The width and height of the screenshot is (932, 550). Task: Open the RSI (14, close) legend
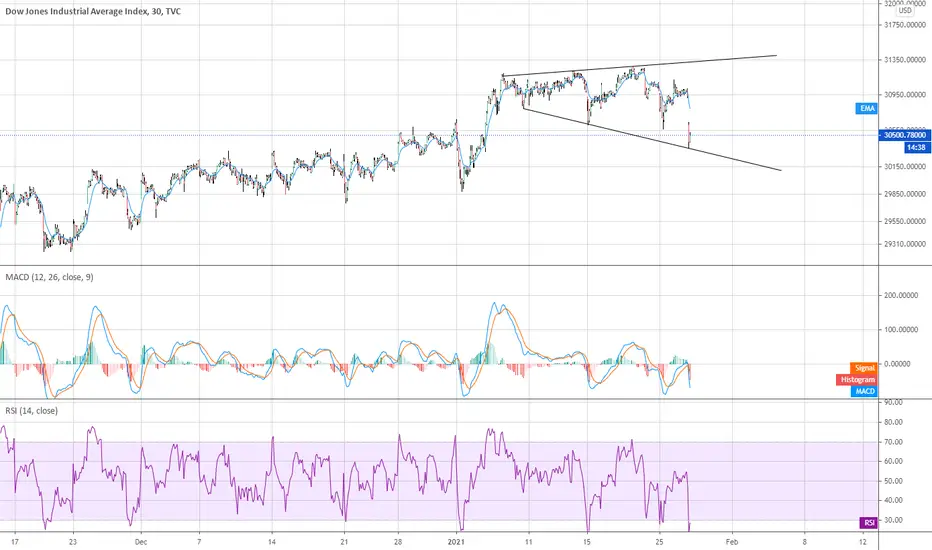point(32,411)
